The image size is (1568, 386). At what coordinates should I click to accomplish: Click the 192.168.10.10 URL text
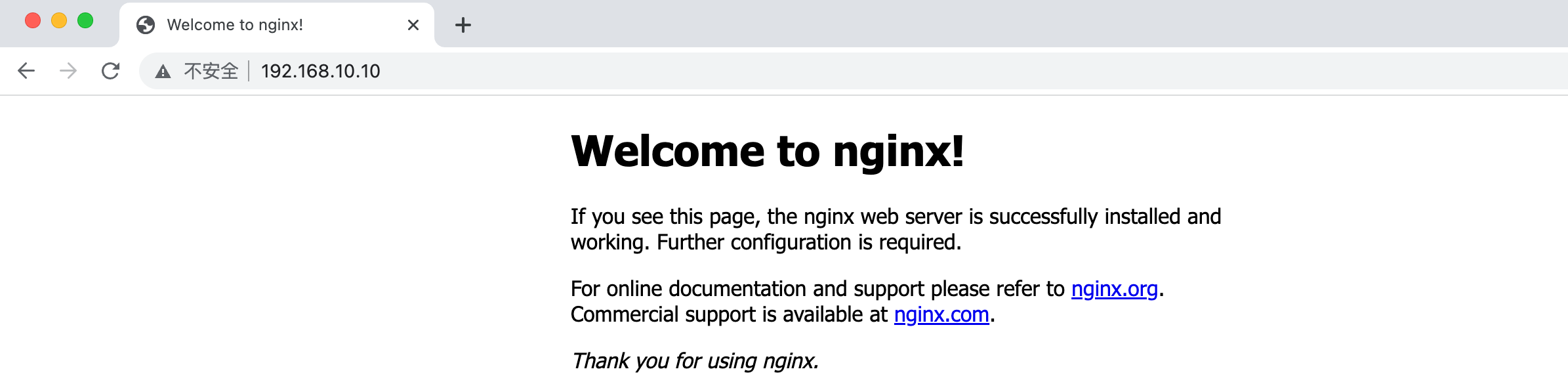[320, 71]
